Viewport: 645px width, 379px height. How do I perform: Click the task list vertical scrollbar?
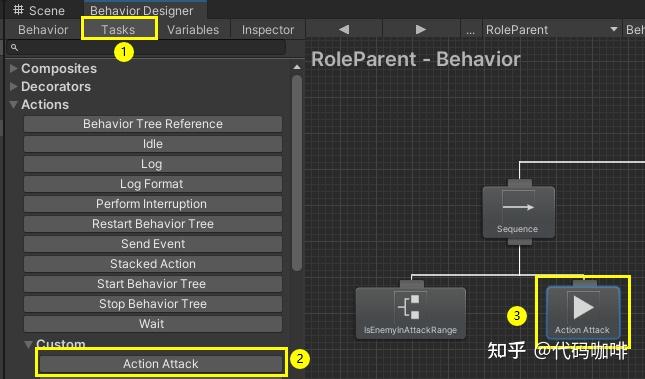(297, 173)
